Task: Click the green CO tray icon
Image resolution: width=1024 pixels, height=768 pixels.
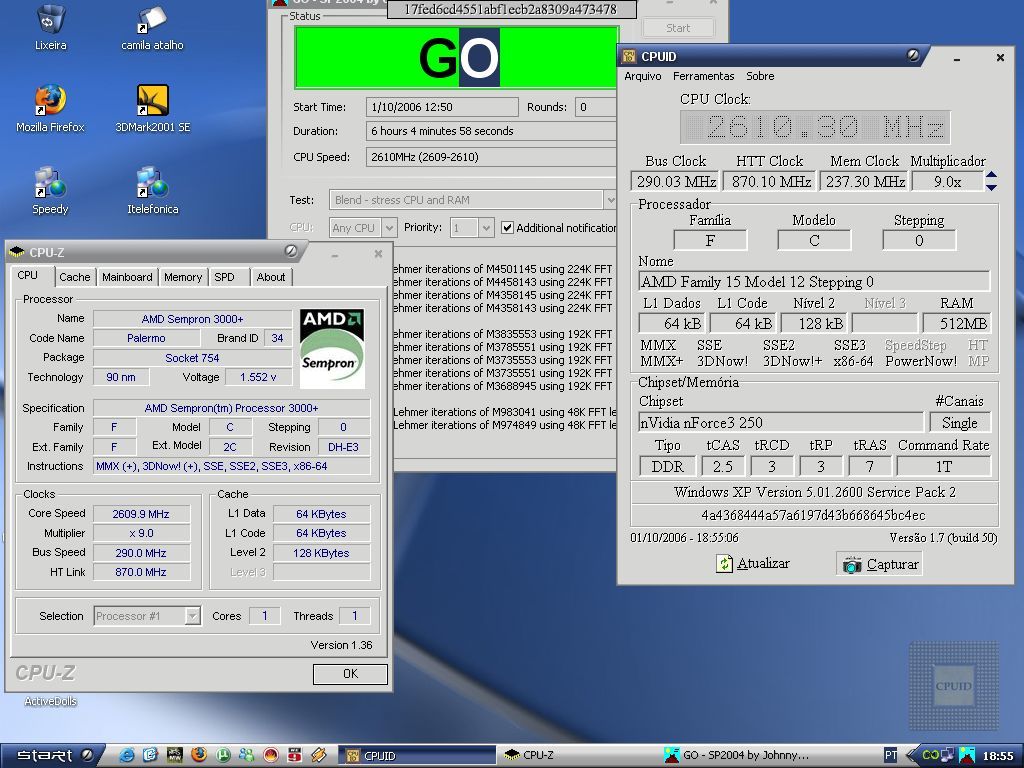Action: (929, 755)
